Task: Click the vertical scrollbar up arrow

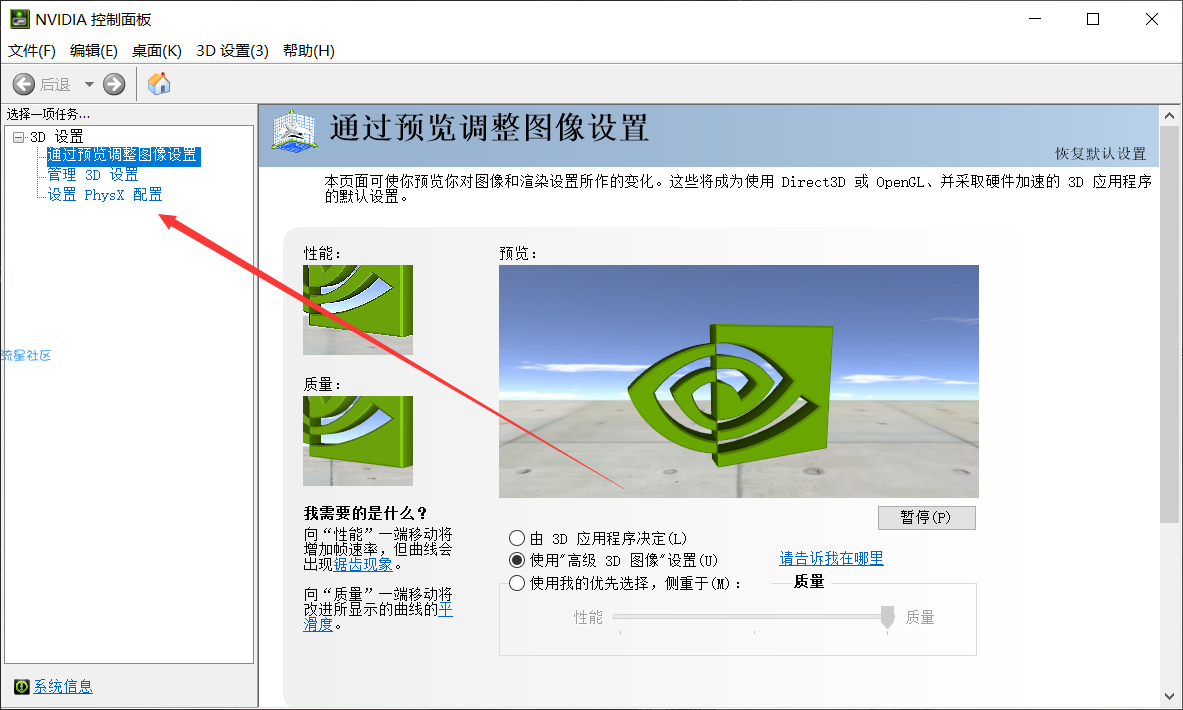Action: click(1169, 116)
